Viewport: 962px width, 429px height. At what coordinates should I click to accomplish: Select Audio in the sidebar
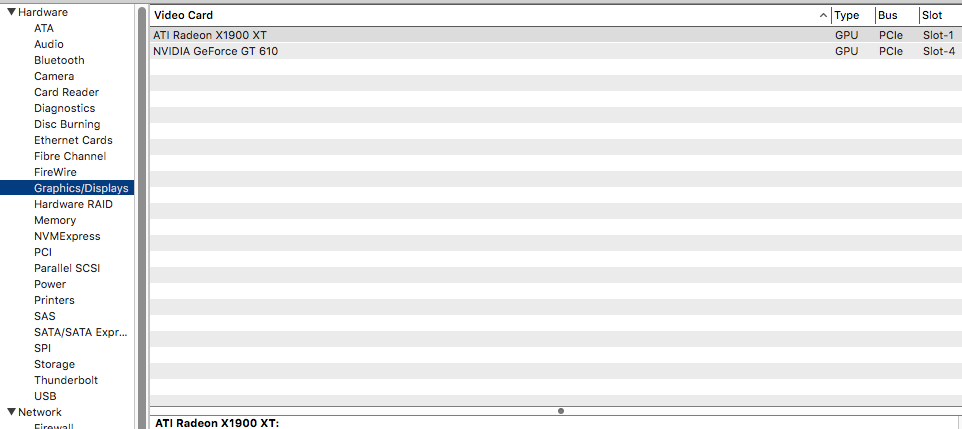[x=48, y=44]
